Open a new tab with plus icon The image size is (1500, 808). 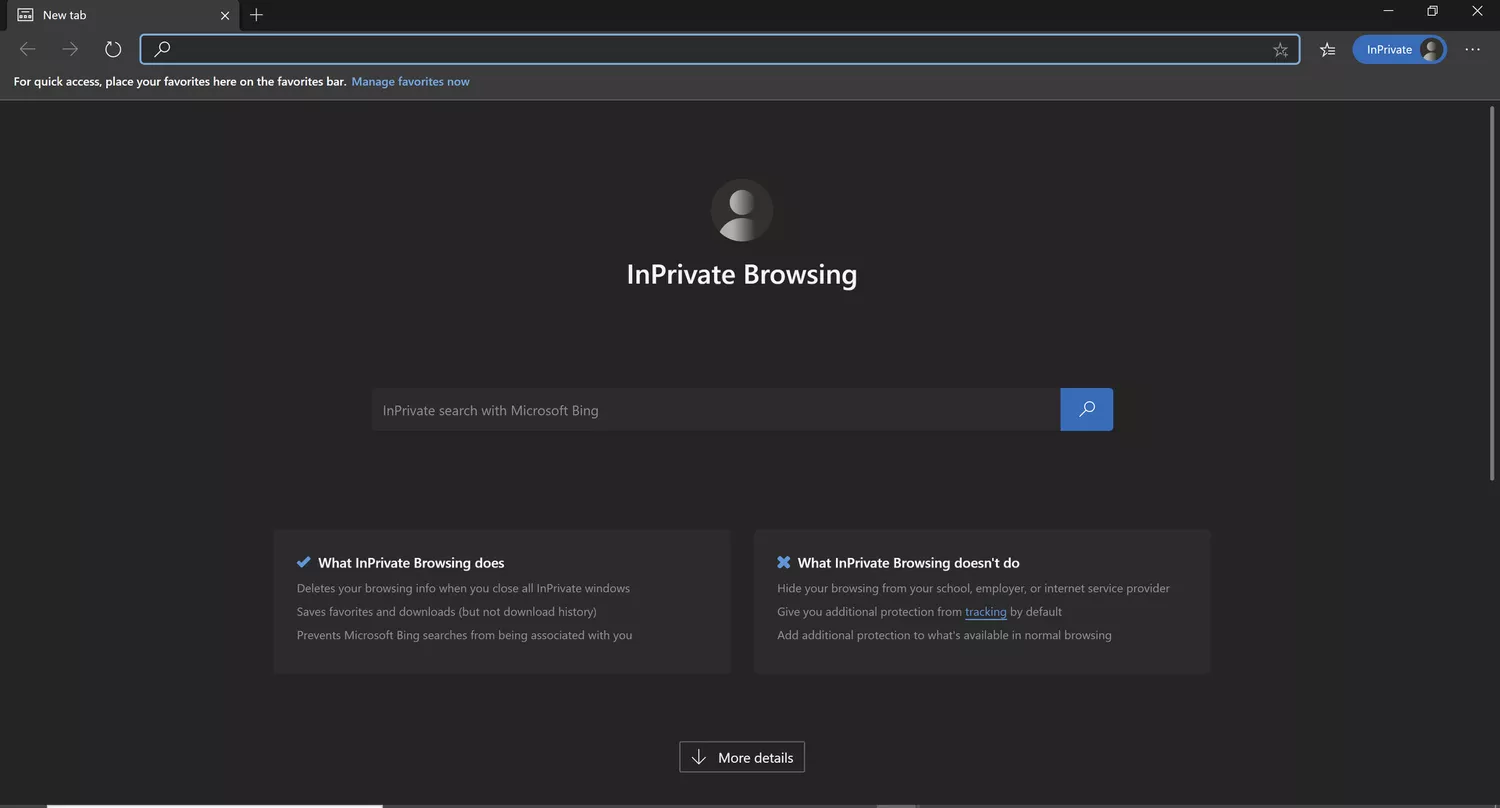(256, 15)
